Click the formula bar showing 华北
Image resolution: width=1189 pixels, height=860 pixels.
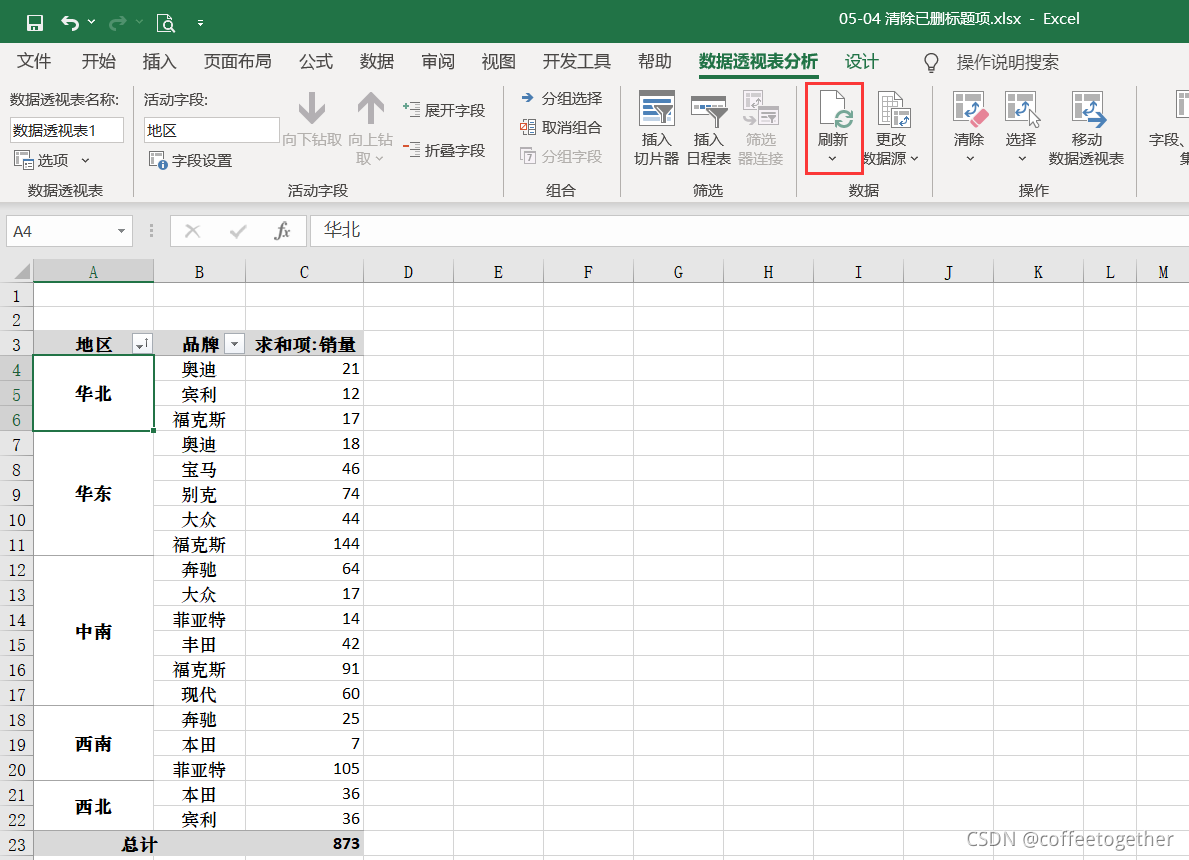(751, 231)
